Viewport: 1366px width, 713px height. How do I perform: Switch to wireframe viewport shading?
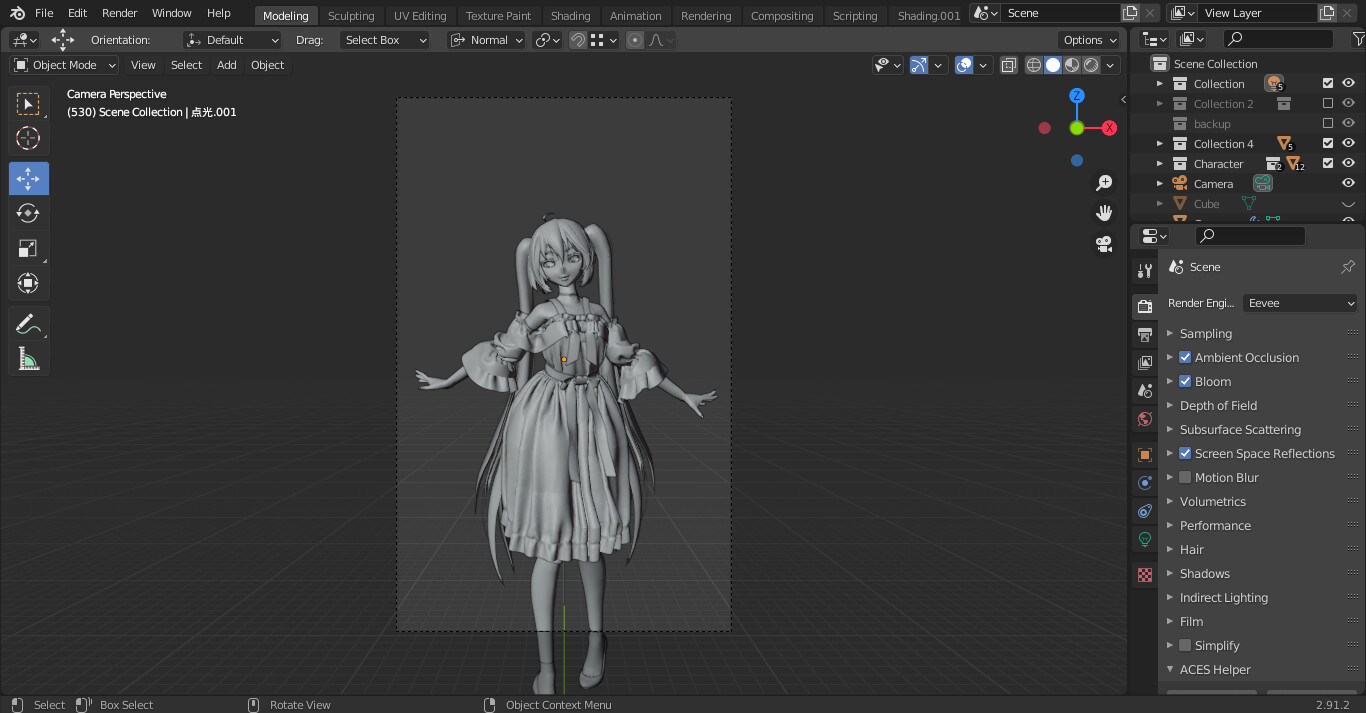(x=1034, y=65)
